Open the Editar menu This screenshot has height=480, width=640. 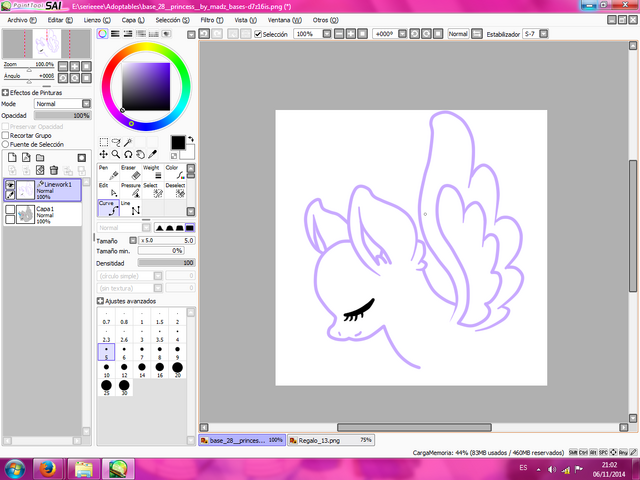[60, 20]
